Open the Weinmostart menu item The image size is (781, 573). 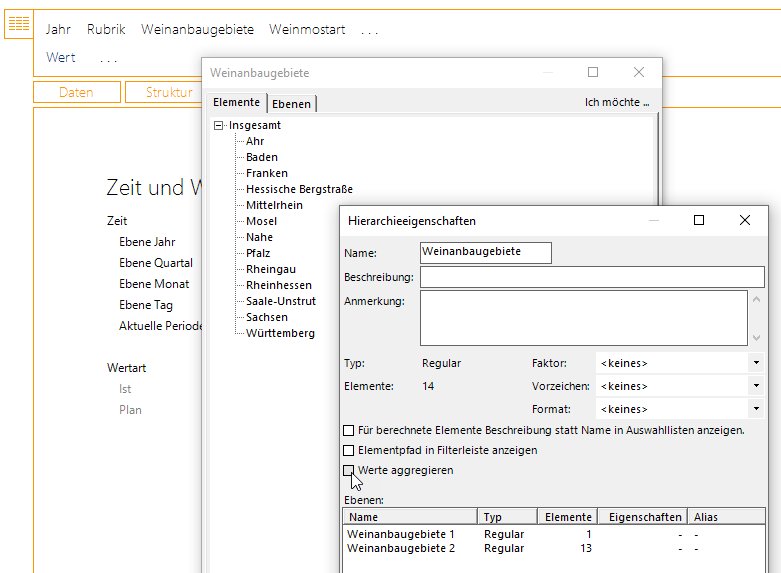tap(307, 30)
